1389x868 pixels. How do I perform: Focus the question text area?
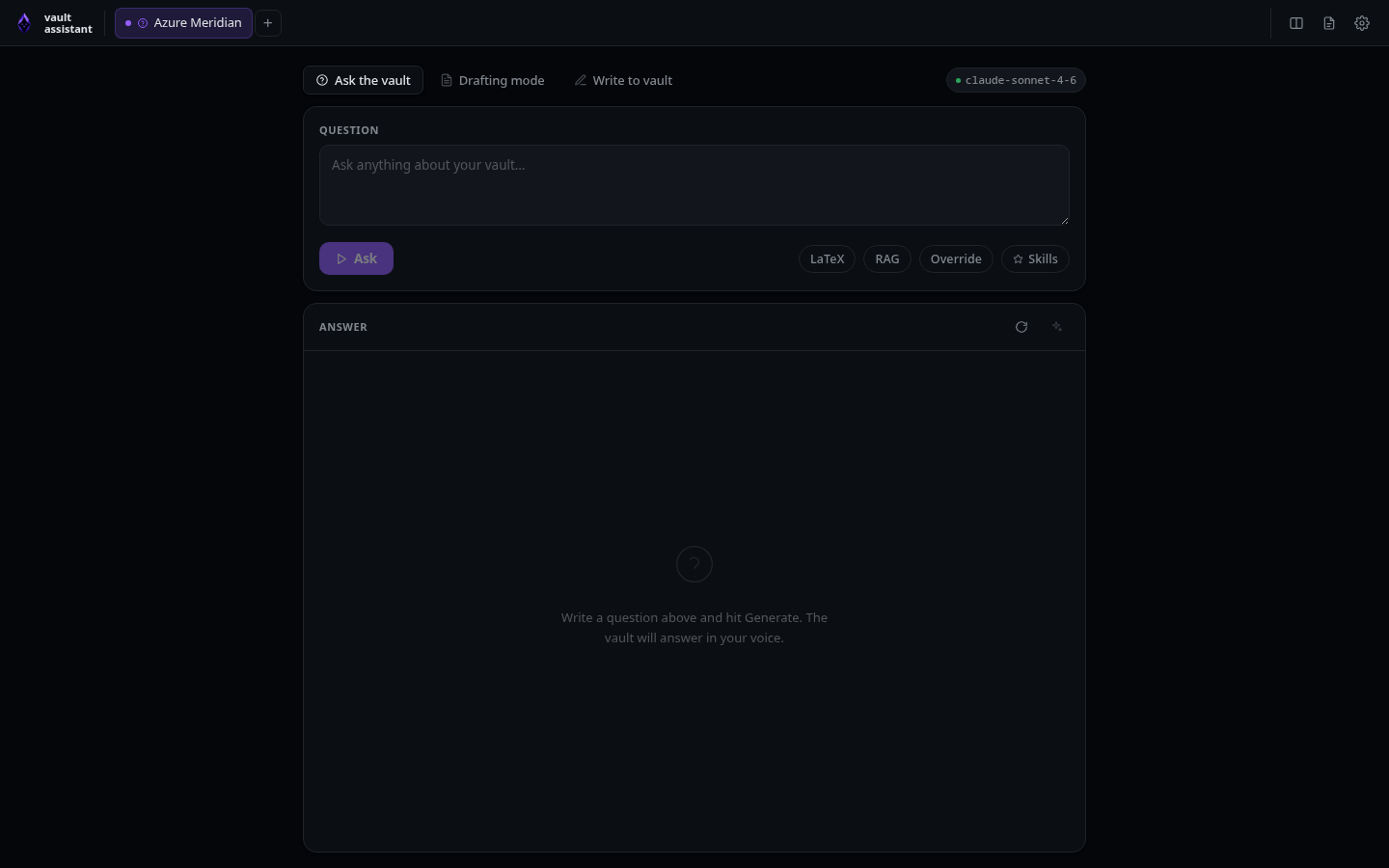[x=694, y=185]
